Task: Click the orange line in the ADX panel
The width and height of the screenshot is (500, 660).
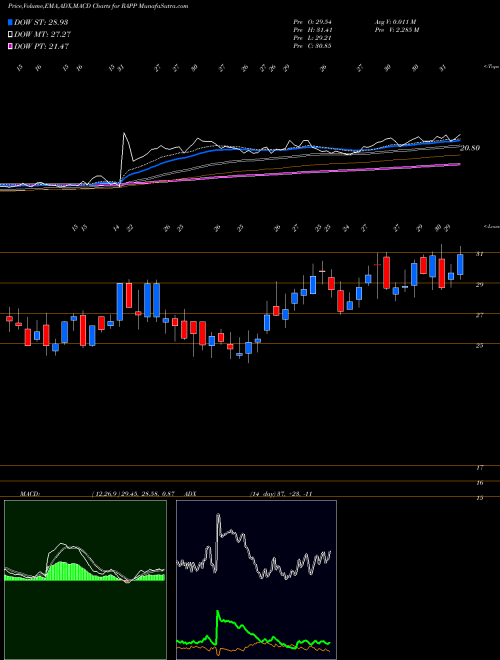Action: [253, 644]
